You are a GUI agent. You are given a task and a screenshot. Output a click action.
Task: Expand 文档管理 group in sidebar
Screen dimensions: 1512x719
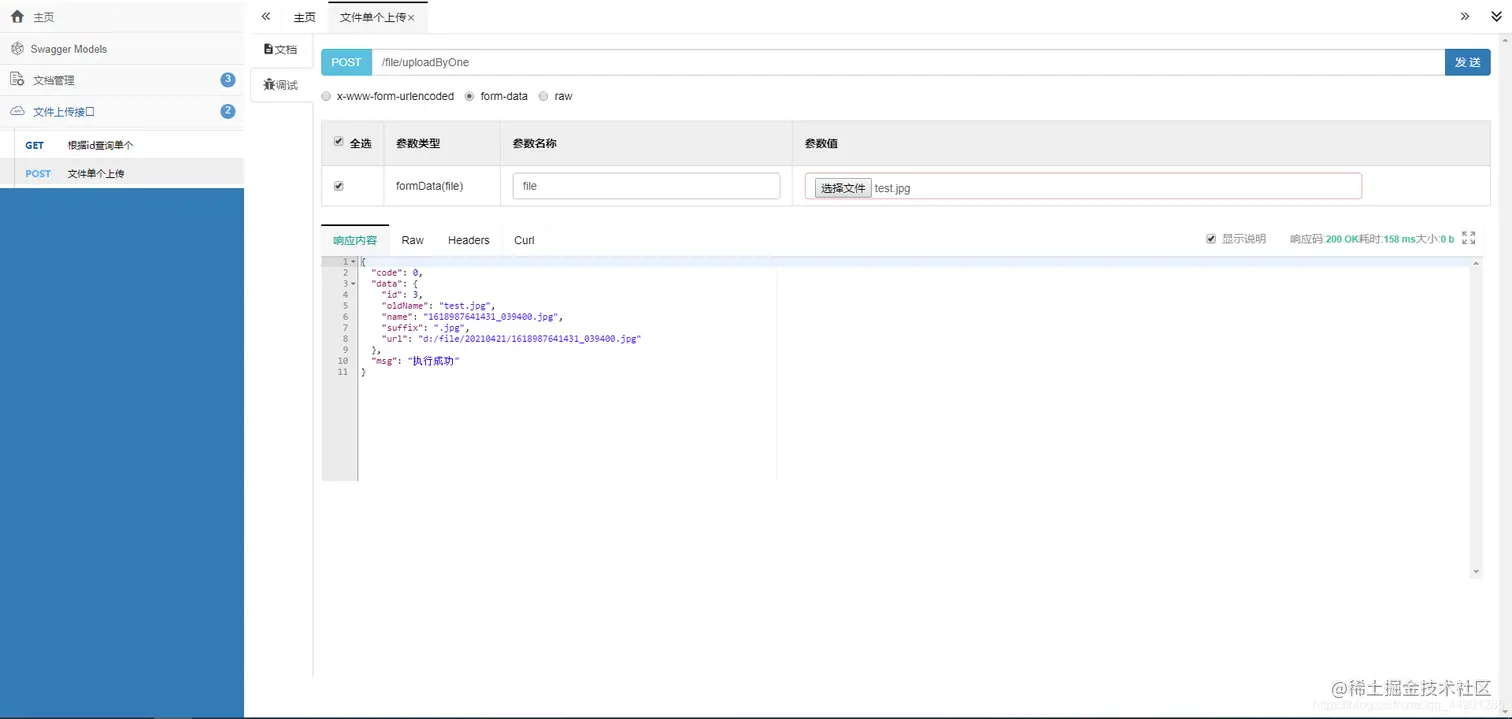click(x=122, y=80)
